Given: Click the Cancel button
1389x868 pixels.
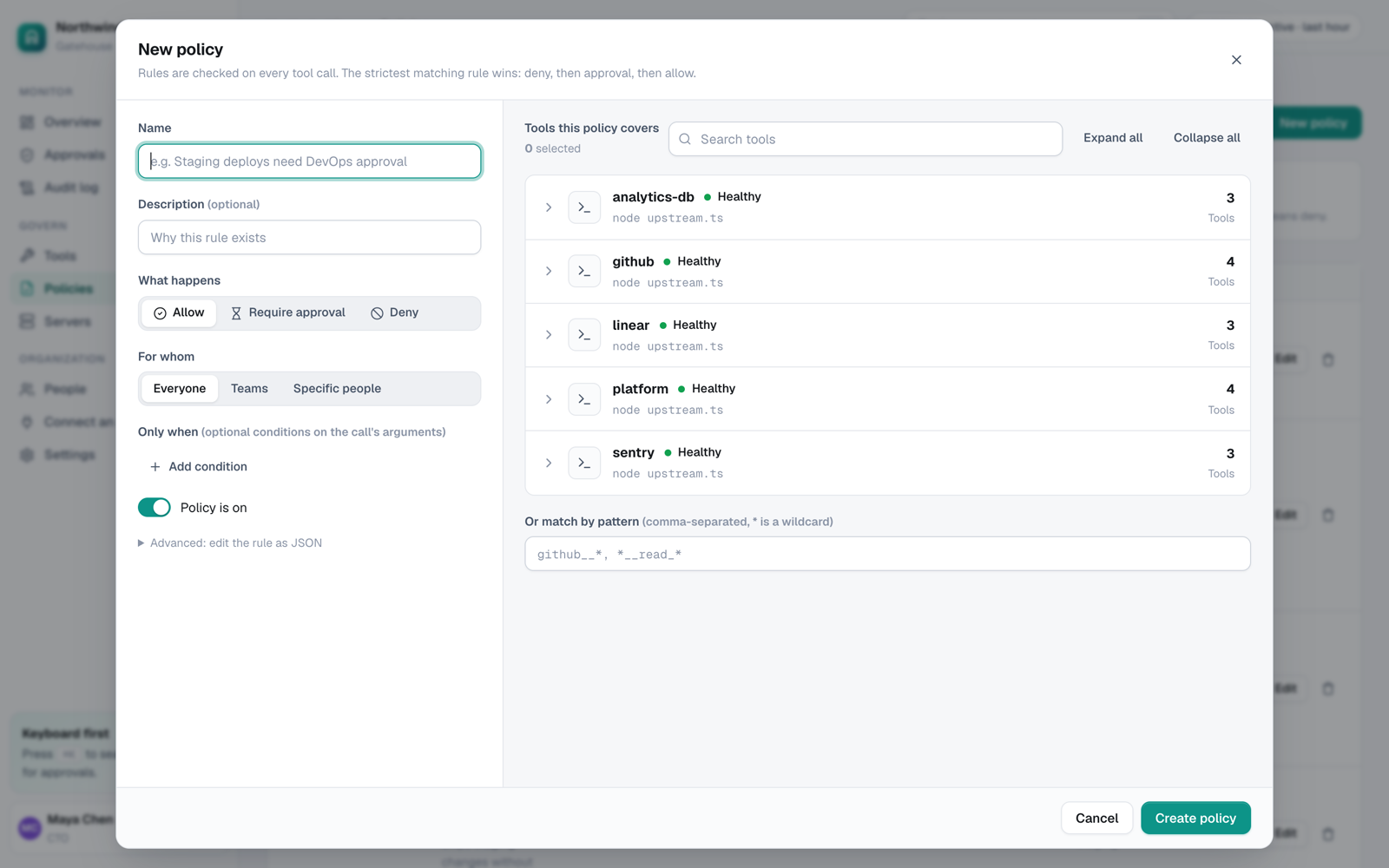Looking at the screenshot, I should pyautogui.click(x=1096, y=818).
